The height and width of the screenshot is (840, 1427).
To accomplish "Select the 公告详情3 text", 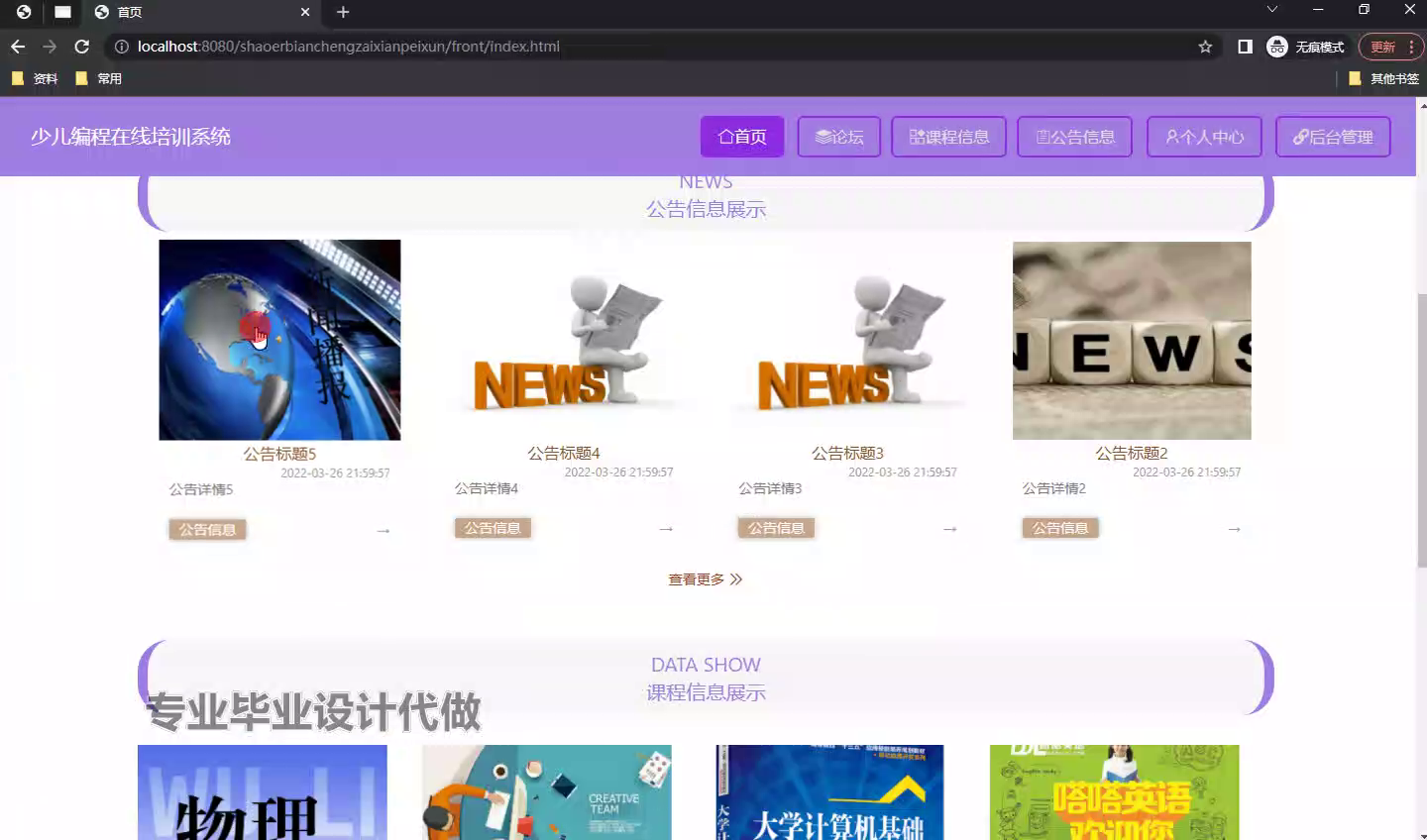I will [x=770, y=488].
